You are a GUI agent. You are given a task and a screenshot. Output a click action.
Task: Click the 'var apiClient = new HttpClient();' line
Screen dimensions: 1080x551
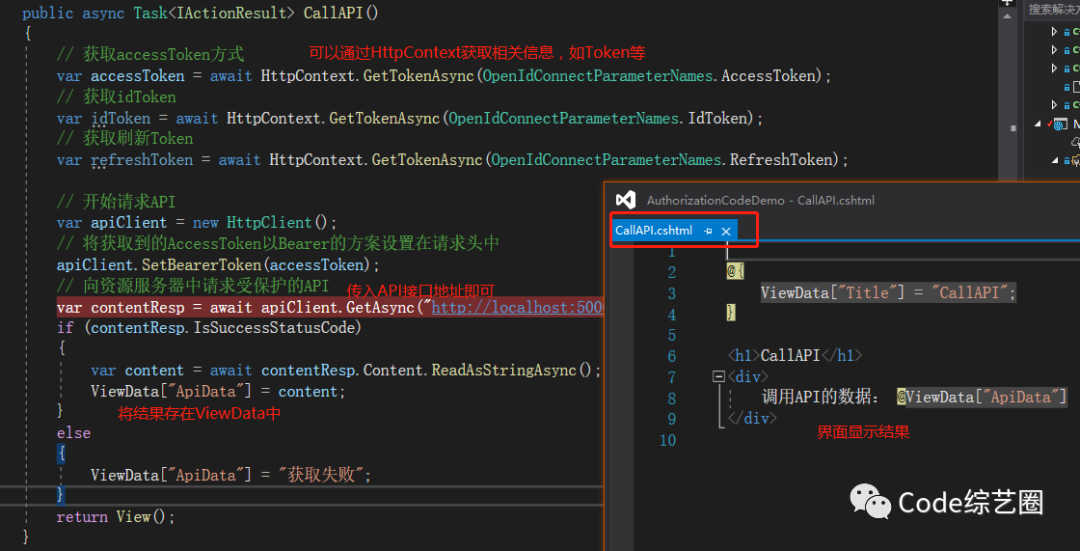coord(197,222)
